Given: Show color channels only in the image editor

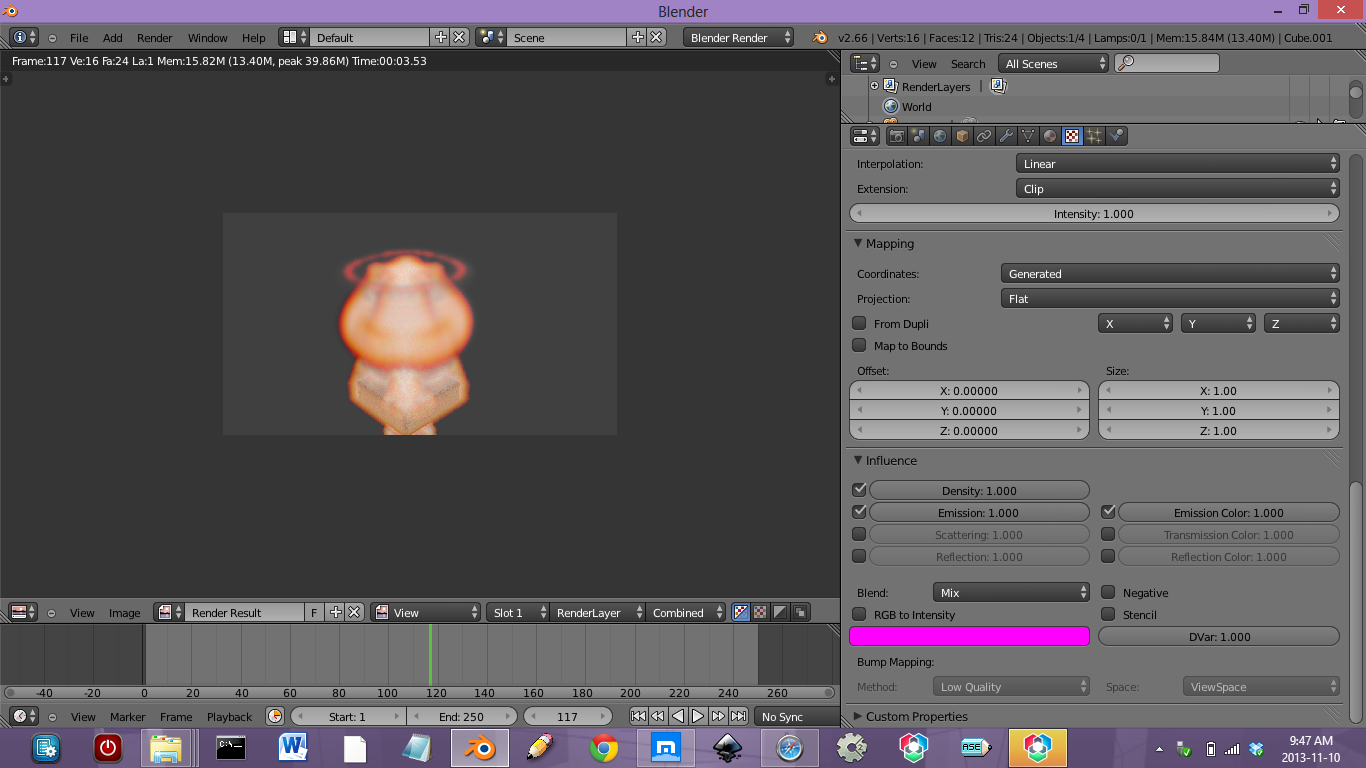Looking at the screenshot, I should pyautogui.click(x=760, y=612).
